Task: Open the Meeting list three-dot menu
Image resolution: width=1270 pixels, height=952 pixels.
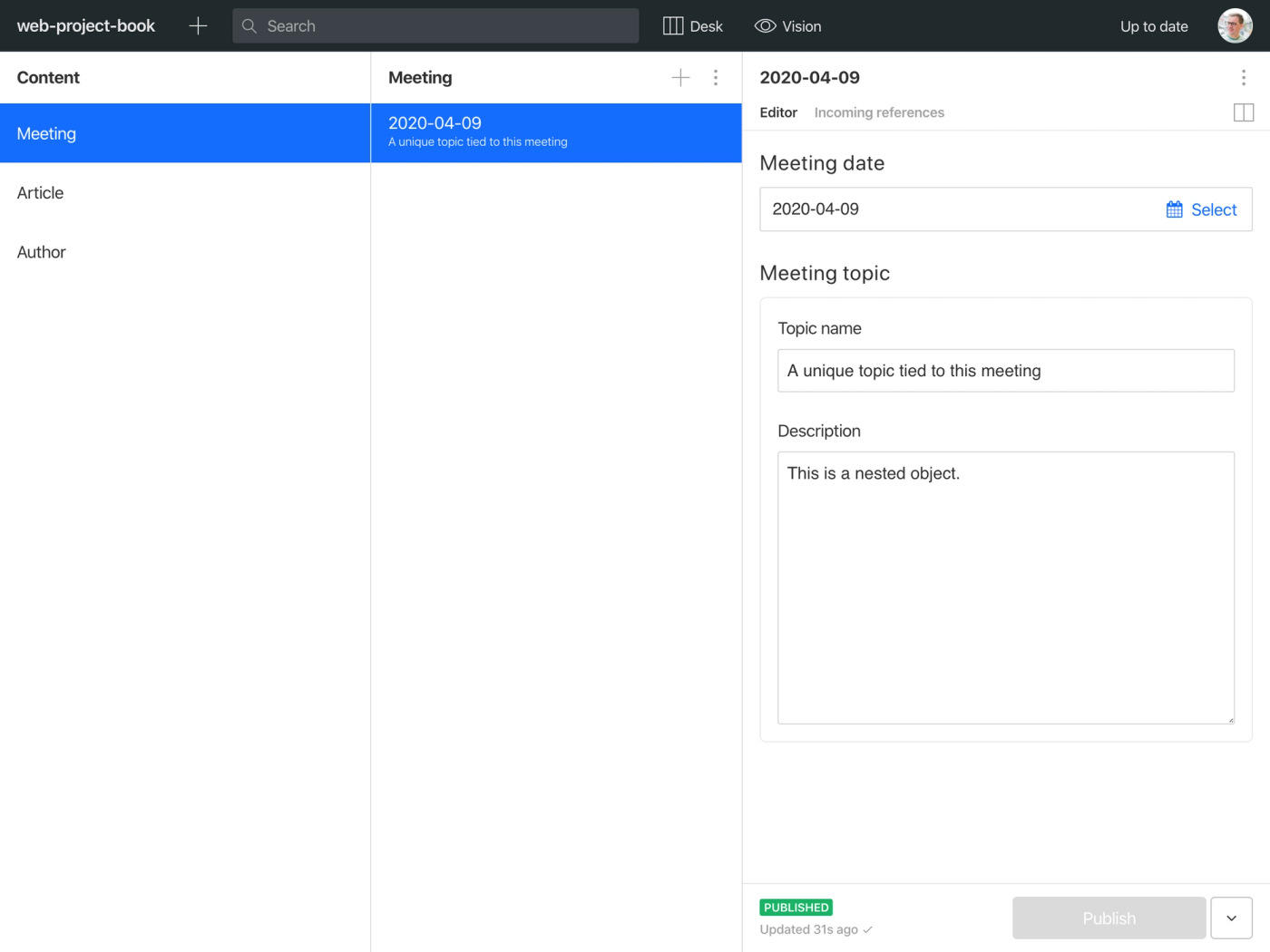Action: tap(716, 77)
